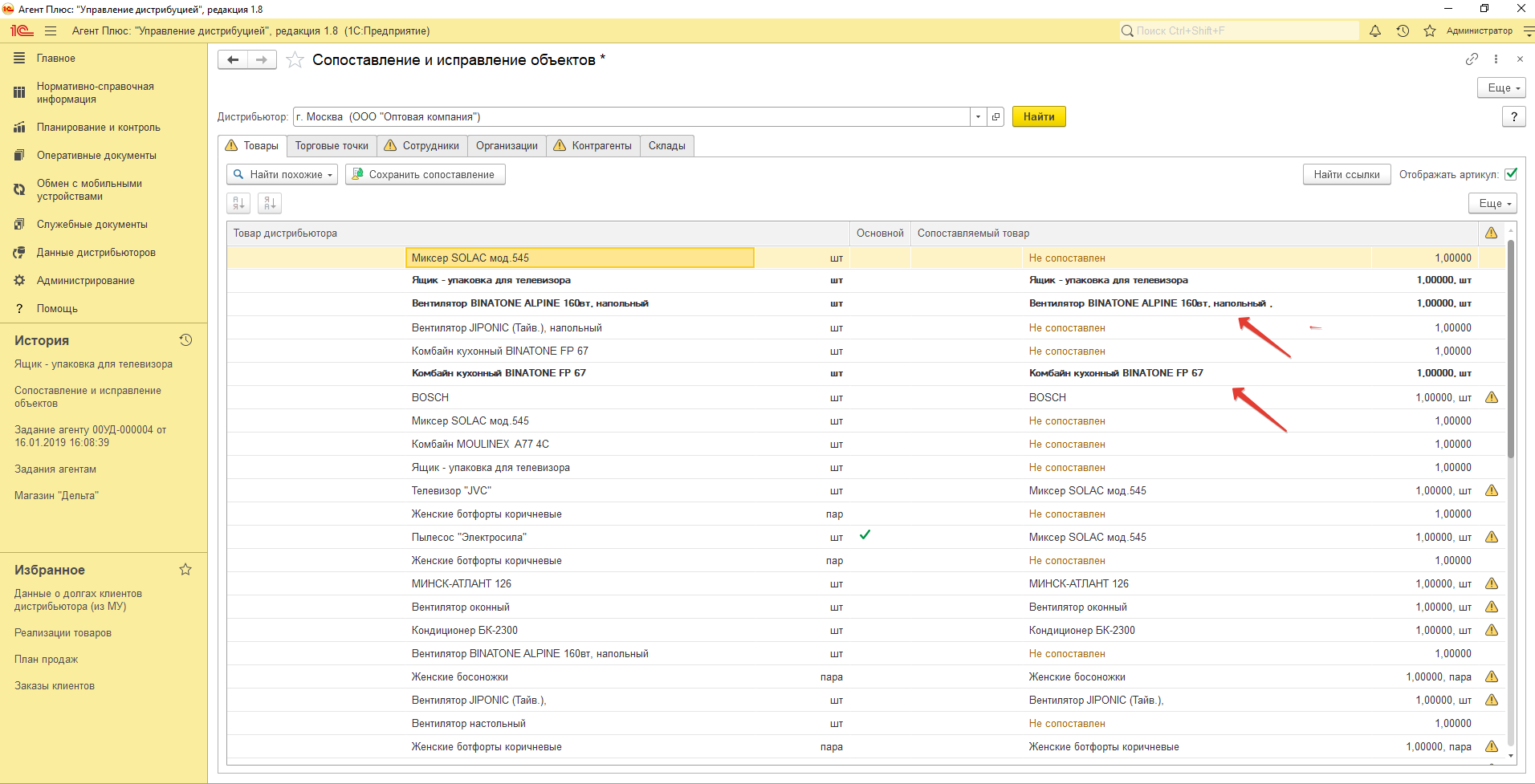Click the Дистрибьютор input field
The width and height of the screenshot is (1535, 784).
pyautogui.click(x=631, y=116)
